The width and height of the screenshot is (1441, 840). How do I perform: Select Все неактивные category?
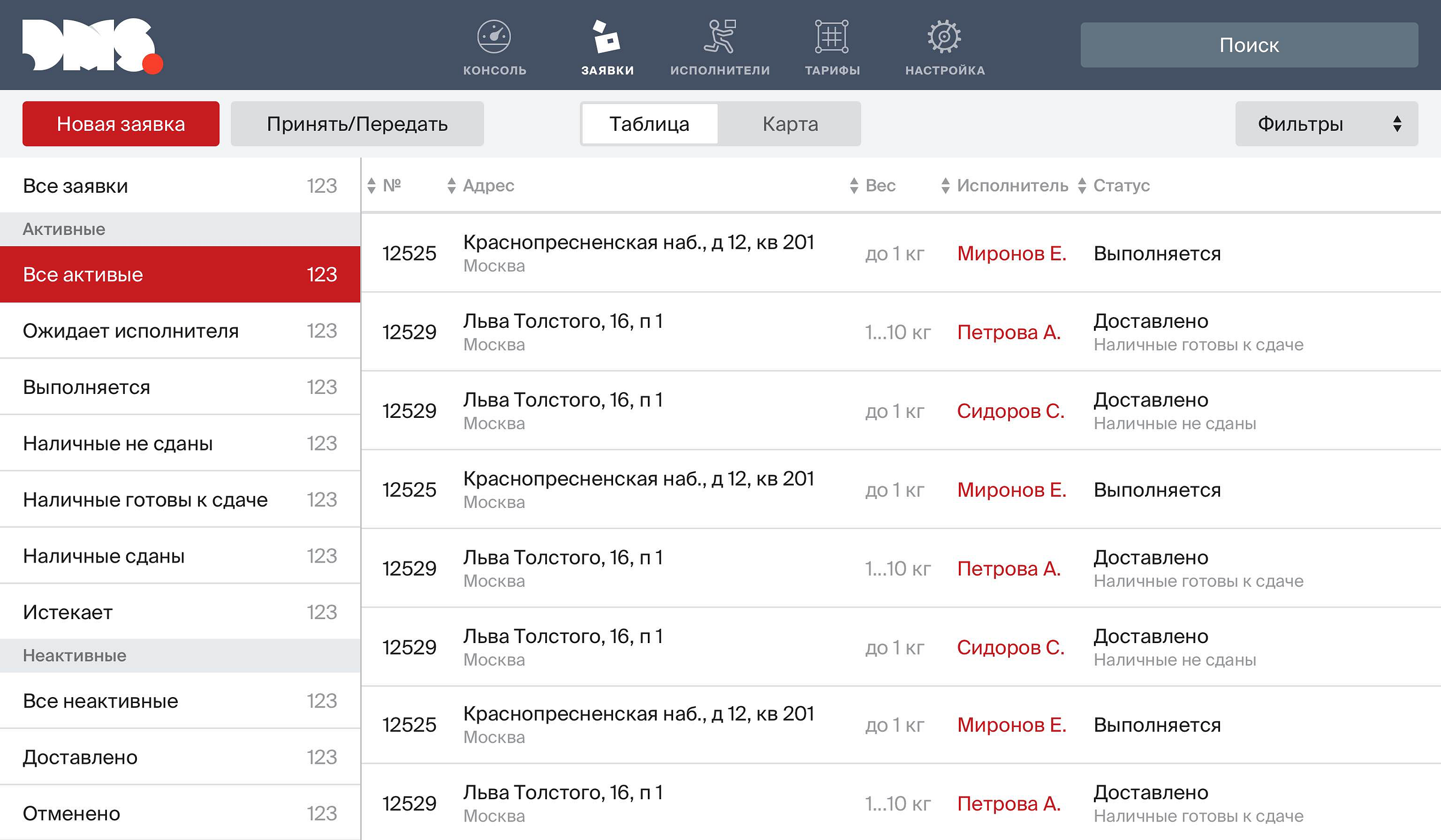coord(180,701)
